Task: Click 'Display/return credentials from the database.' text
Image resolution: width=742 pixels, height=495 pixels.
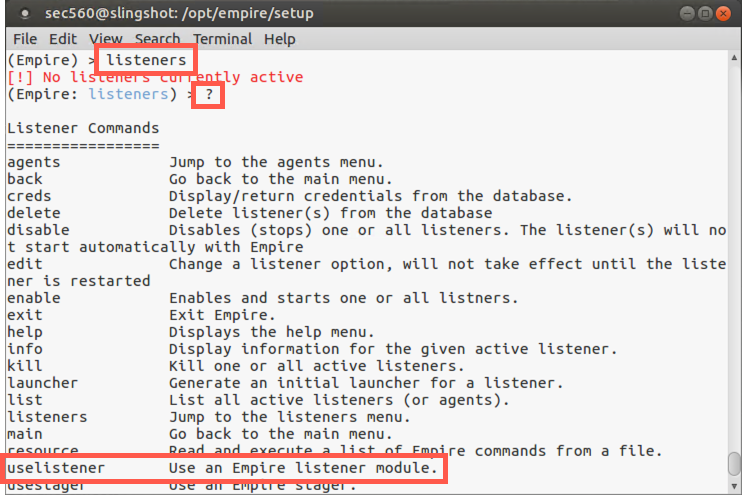Action: click(371, 196)
